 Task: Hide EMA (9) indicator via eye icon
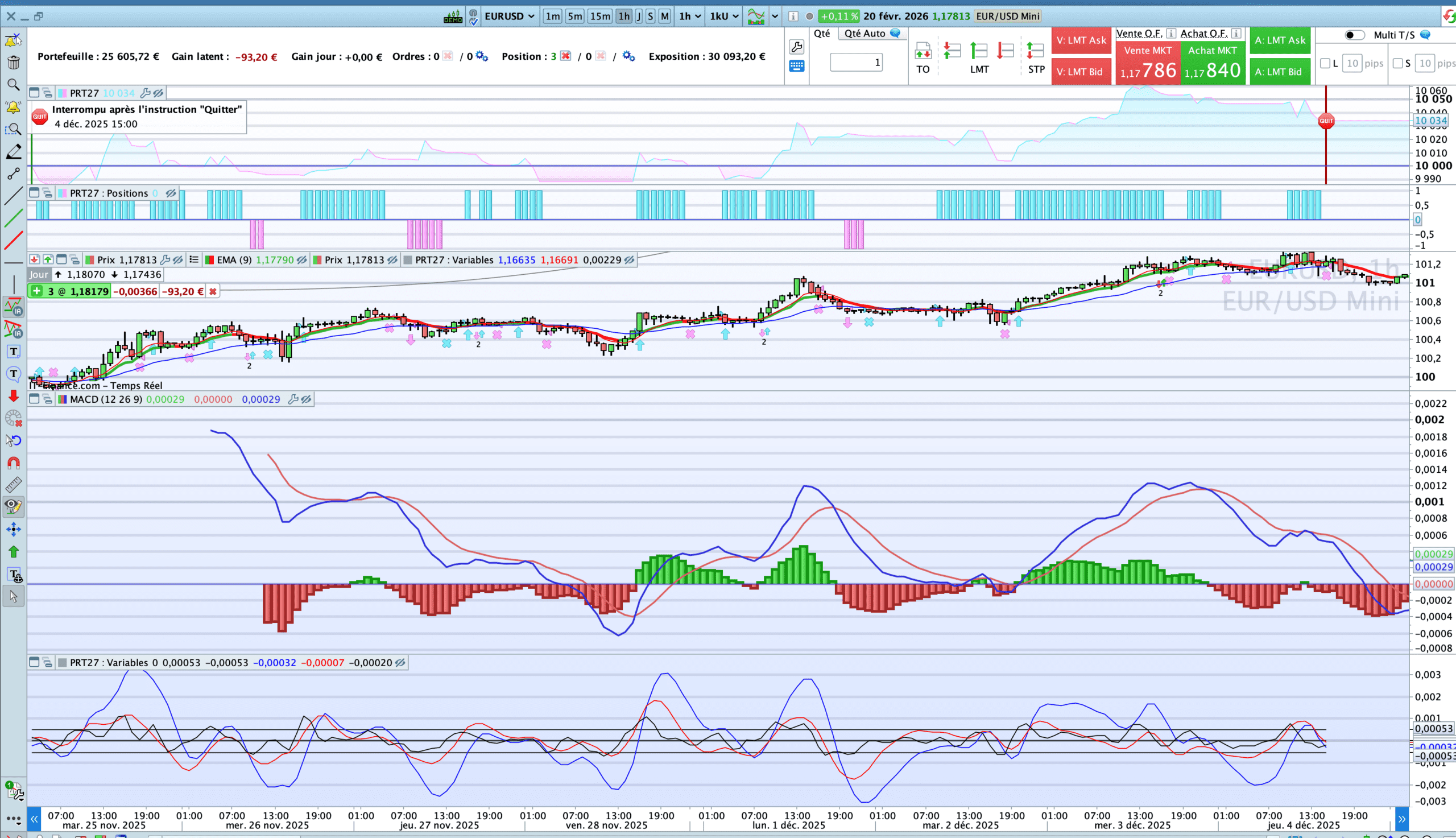point(301,259)
